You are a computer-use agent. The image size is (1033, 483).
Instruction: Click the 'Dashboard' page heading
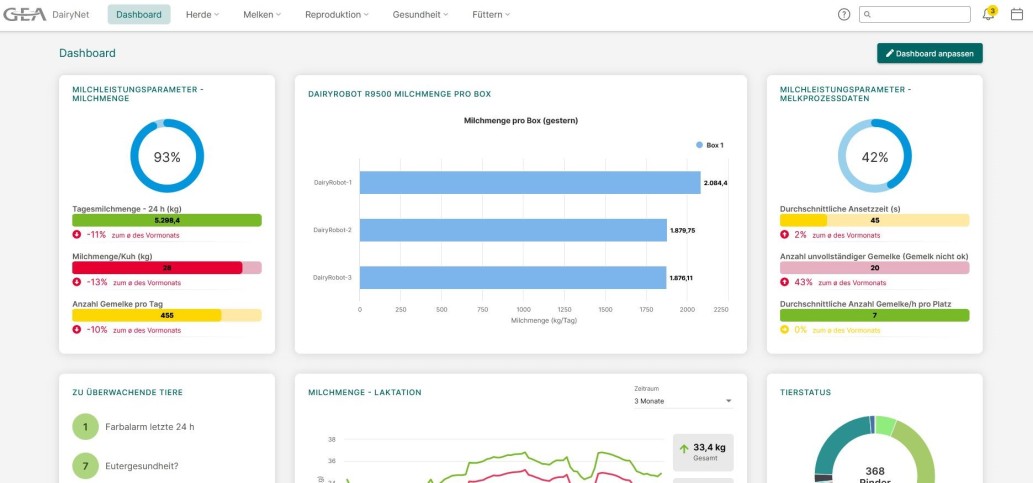pyautogui.click(x=87, y=53)
